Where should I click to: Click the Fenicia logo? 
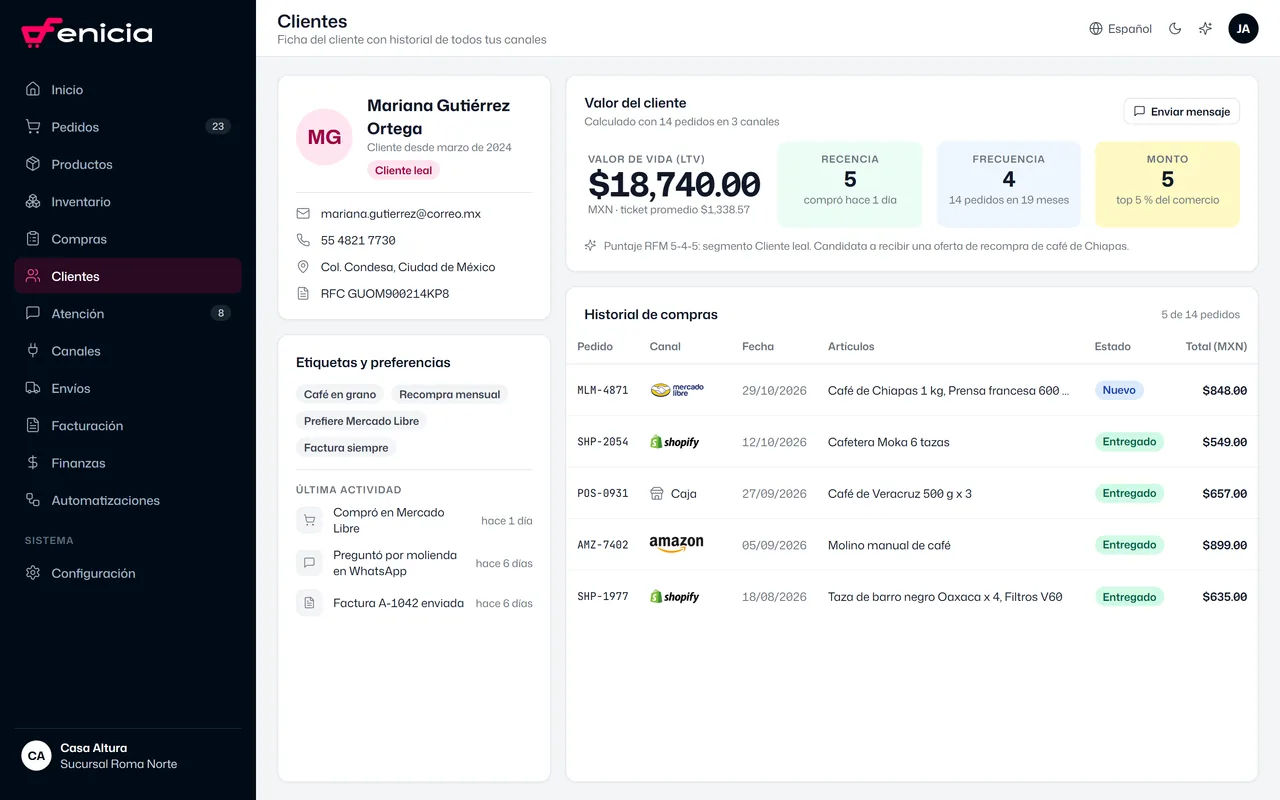pos(87,33)
